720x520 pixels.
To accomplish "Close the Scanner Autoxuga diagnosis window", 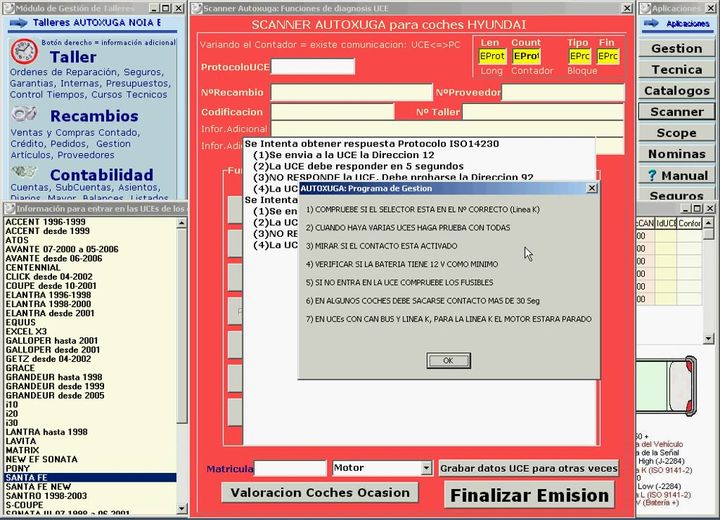I will point(627,8).
